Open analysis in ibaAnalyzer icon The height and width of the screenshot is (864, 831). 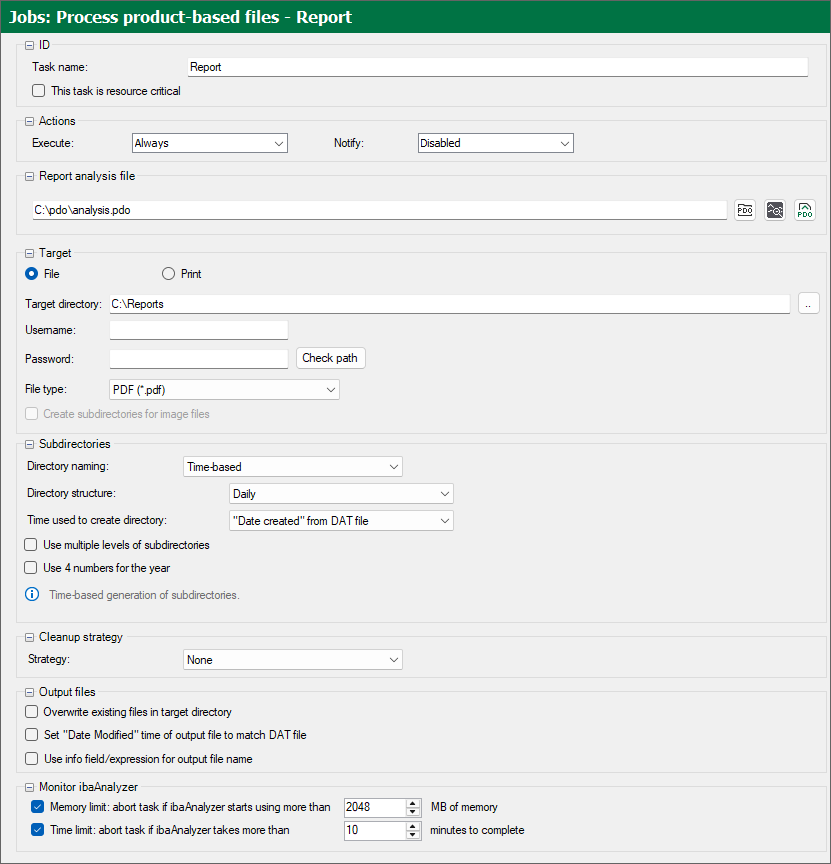pyautogui.click(x=775, y=210)
